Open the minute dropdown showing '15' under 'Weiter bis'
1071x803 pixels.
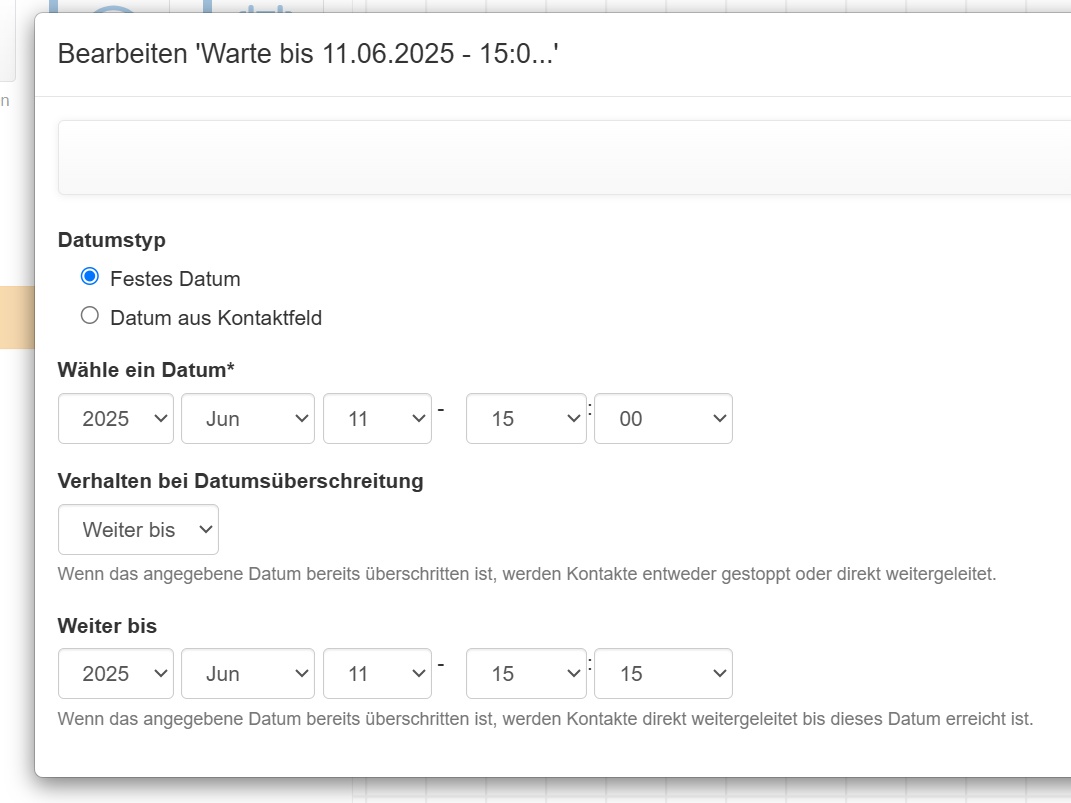tap(663, 673)
